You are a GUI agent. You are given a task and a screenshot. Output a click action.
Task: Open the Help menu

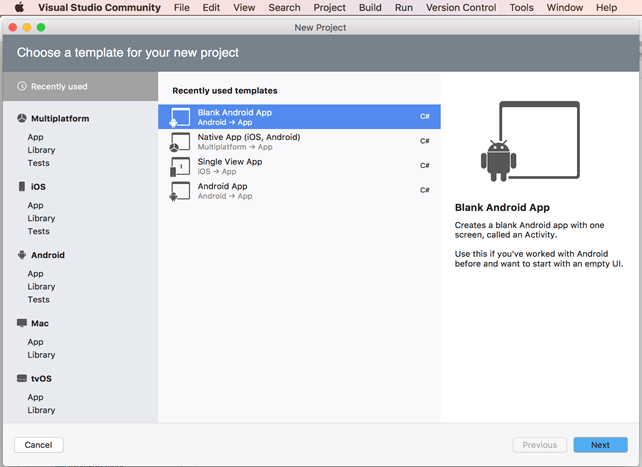[606, 7]
